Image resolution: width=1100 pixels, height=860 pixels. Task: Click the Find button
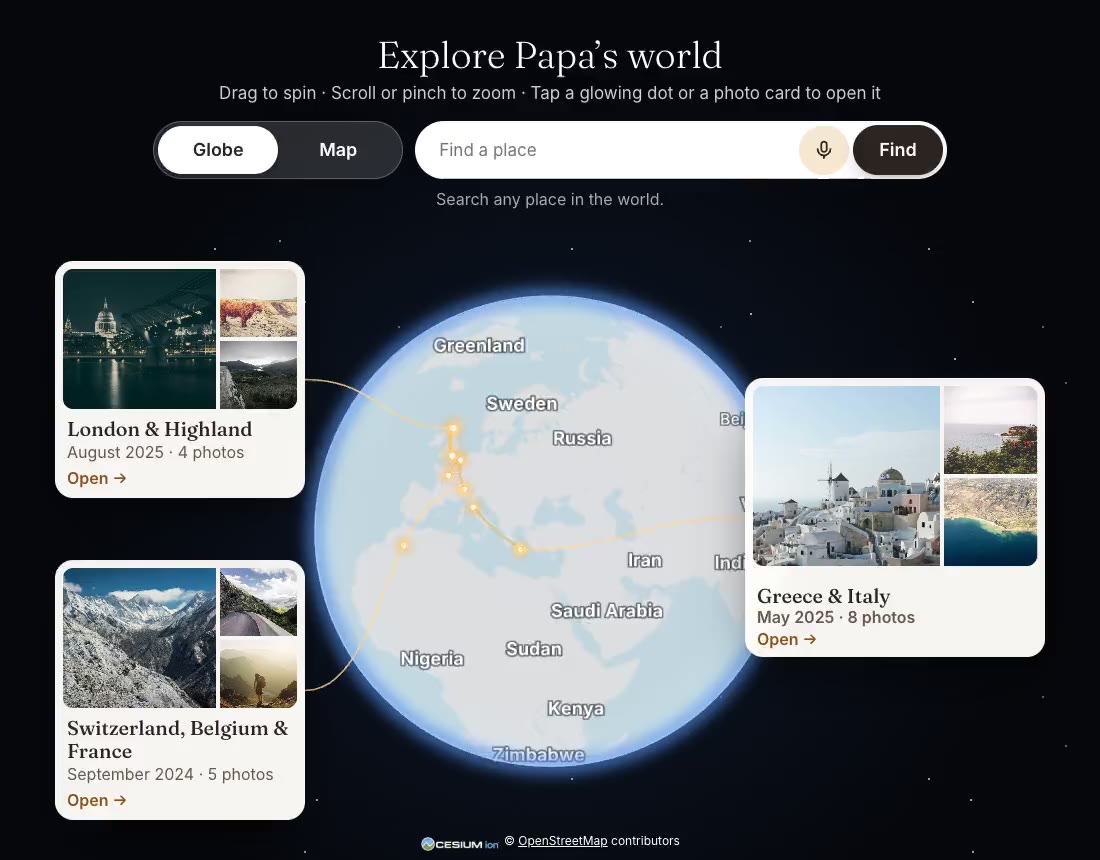(897, 149)
